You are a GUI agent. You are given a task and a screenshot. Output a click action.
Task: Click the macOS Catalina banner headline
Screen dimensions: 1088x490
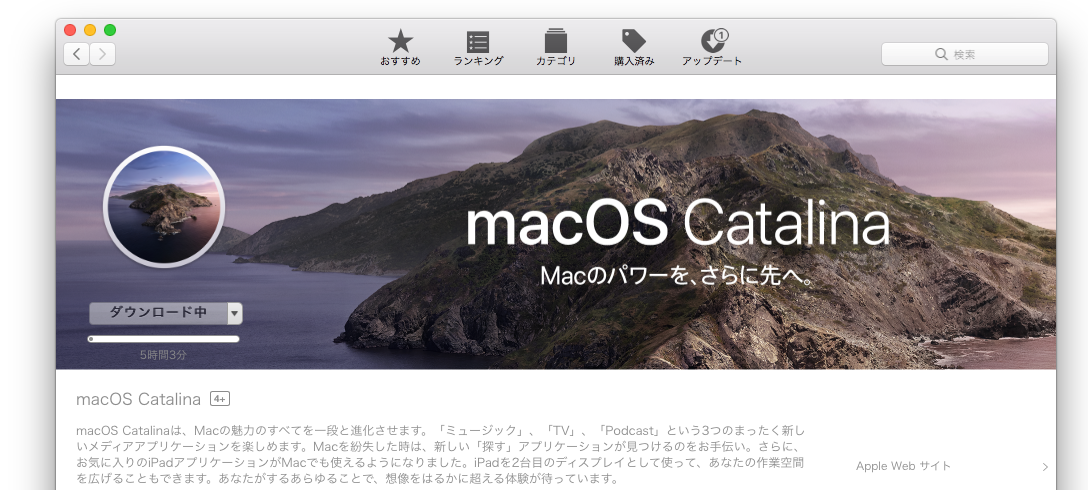pos(677,224)
